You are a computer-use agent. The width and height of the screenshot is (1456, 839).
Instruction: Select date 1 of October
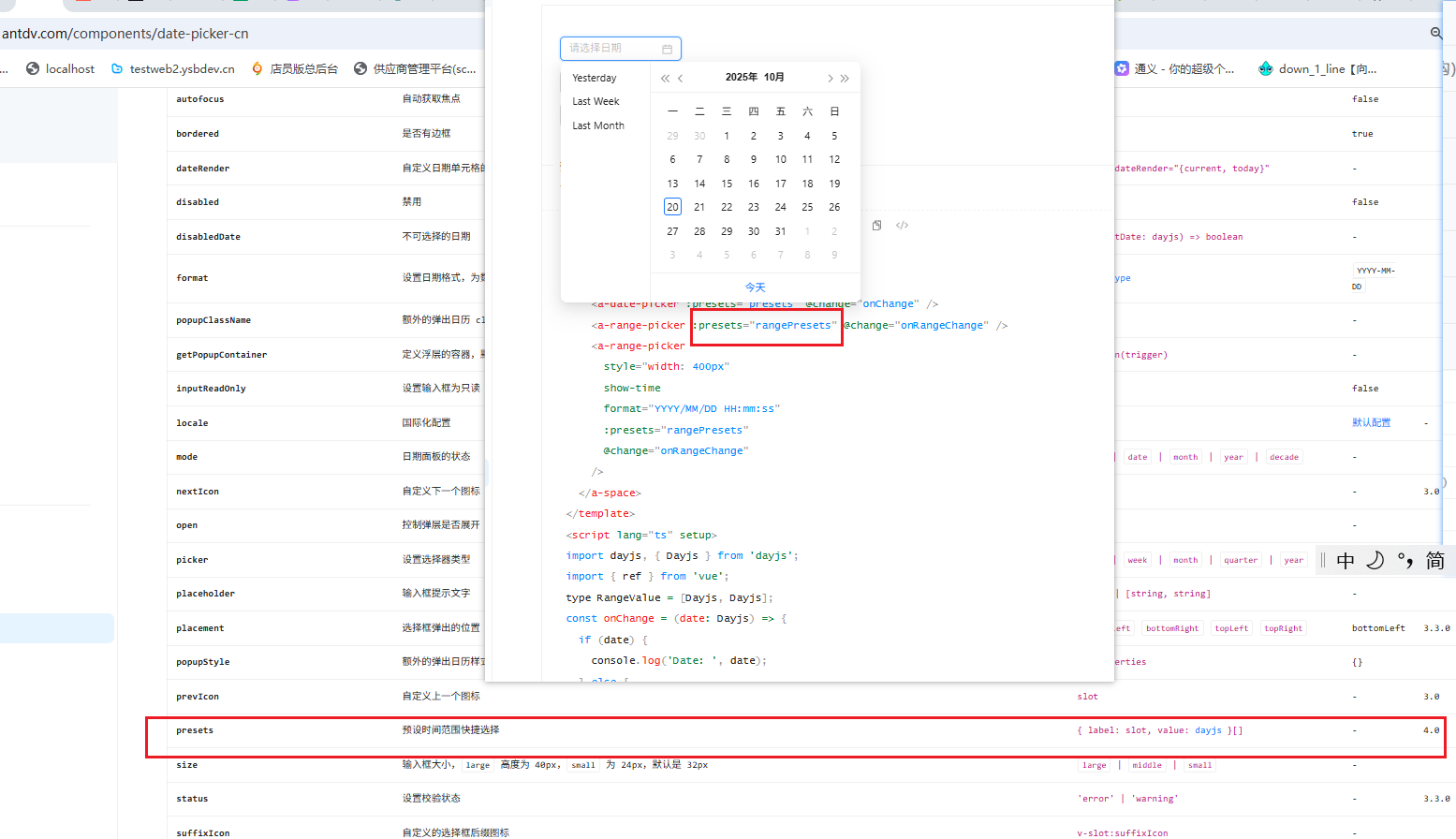[727, 136]
